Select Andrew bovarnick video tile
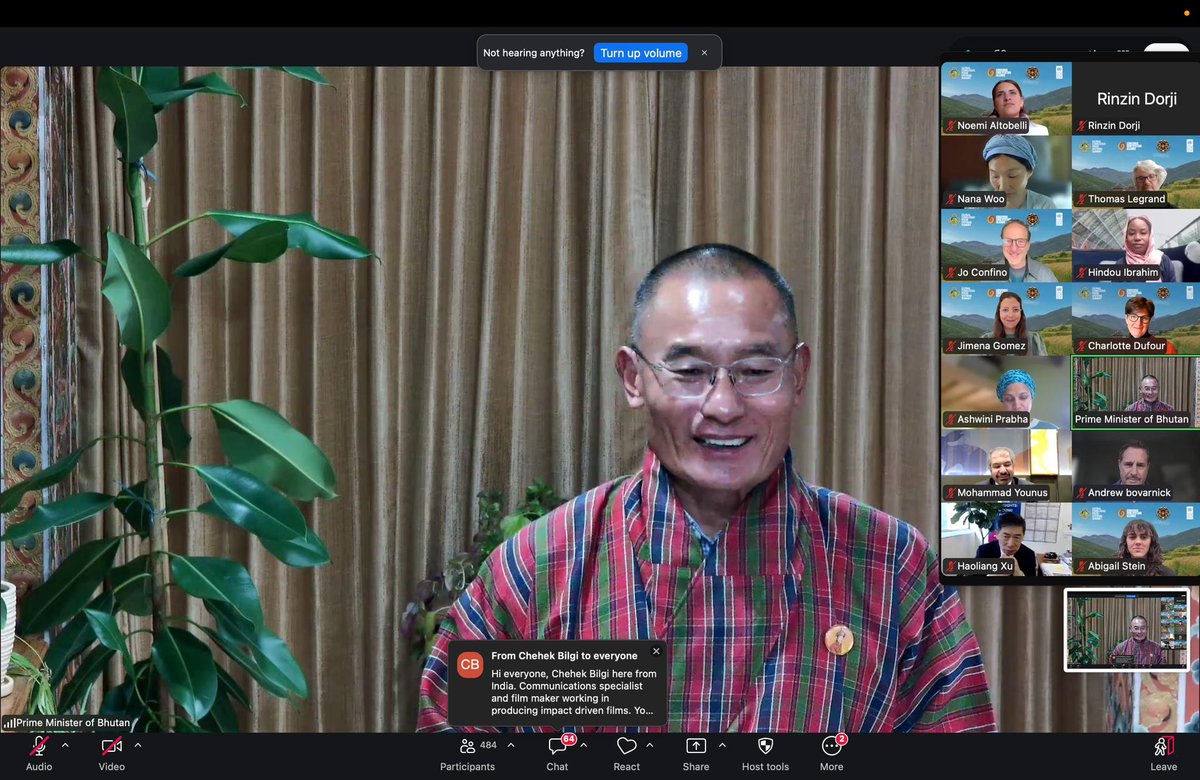 coord(1136,465)
